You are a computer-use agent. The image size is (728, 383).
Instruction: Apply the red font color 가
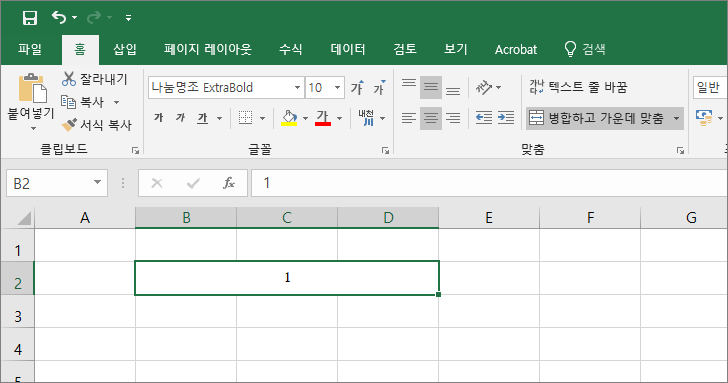(x=323, y=118)
